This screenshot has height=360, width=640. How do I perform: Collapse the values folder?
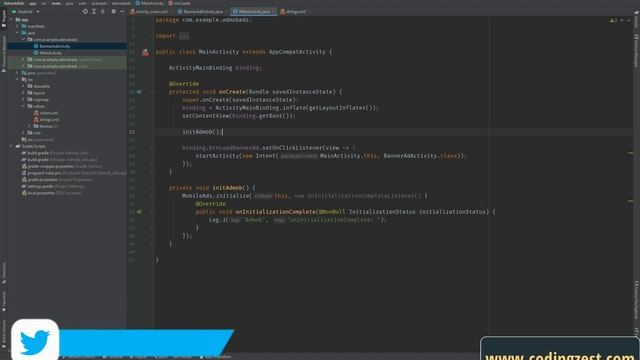(23, 106)
